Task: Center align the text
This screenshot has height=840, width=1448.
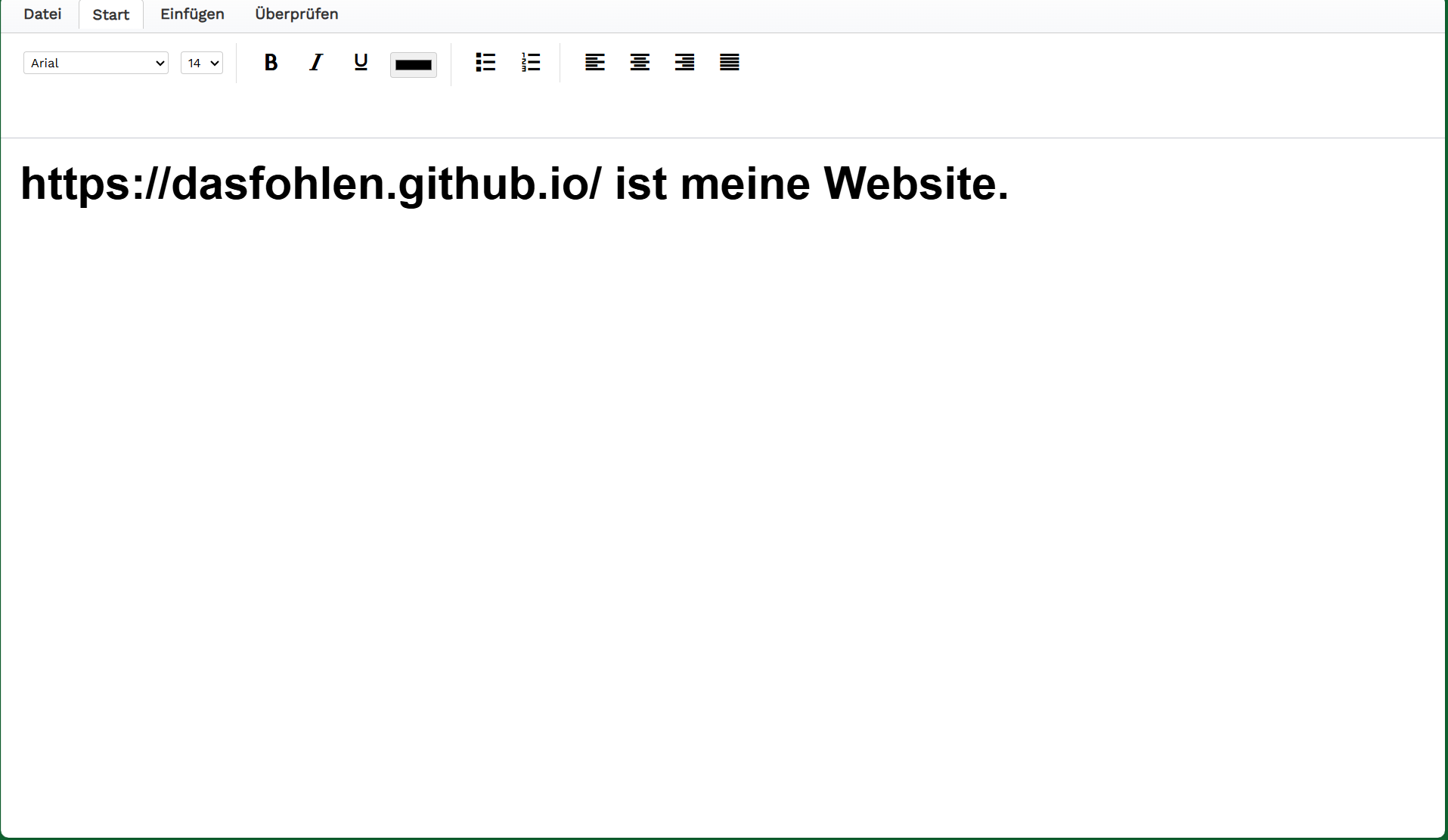Action: 640,63
